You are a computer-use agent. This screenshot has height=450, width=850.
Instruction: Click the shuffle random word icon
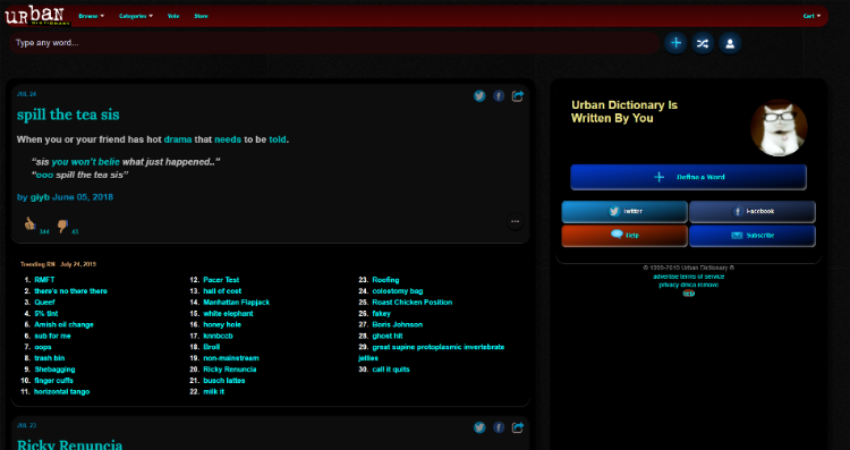pos(703,43)
